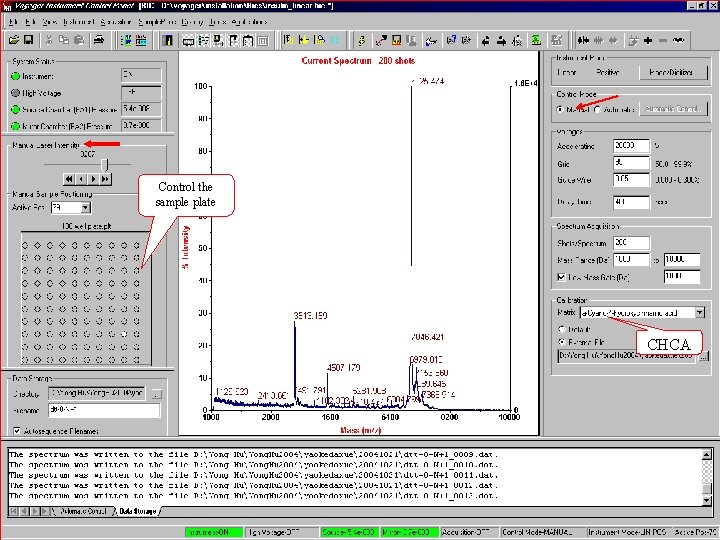Click the inward arrows compress toolbar icon
The height and width of the screenshot is (540, 720).
coord(583,40)
